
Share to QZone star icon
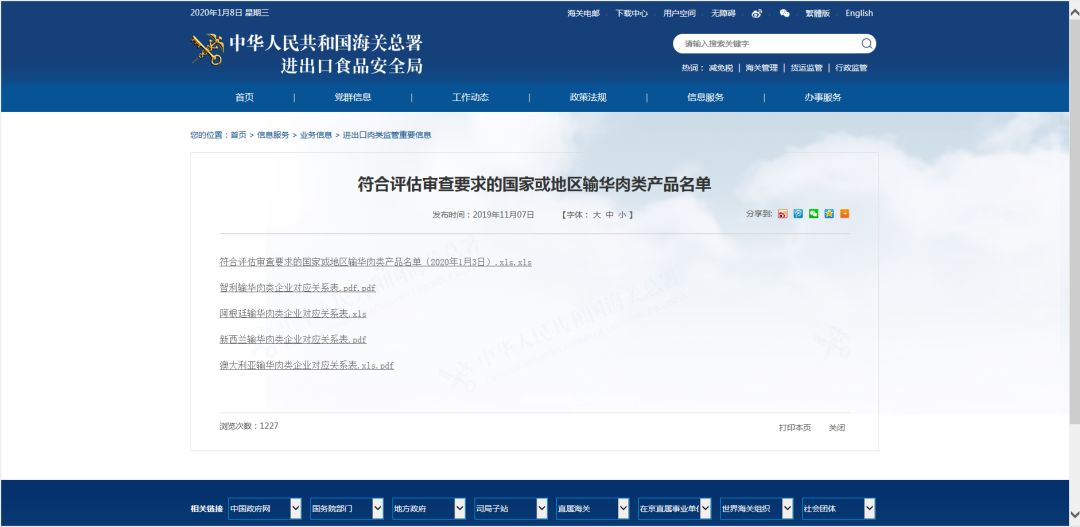coord(829,214)
